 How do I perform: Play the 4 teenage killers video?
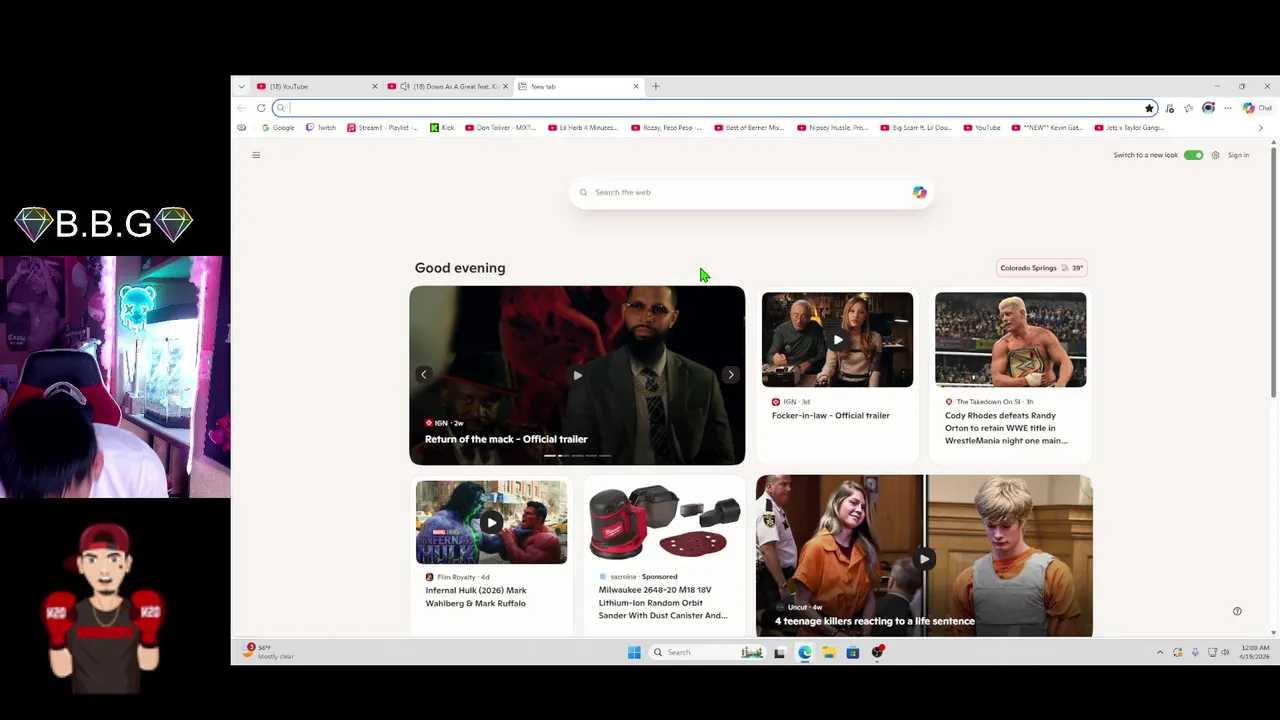point(924,559)
